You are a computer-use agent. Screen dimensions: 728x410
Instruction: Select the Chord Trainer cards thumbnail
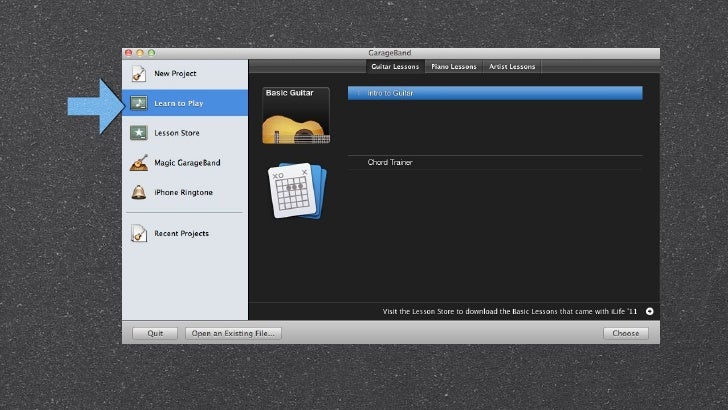[297, 190]
